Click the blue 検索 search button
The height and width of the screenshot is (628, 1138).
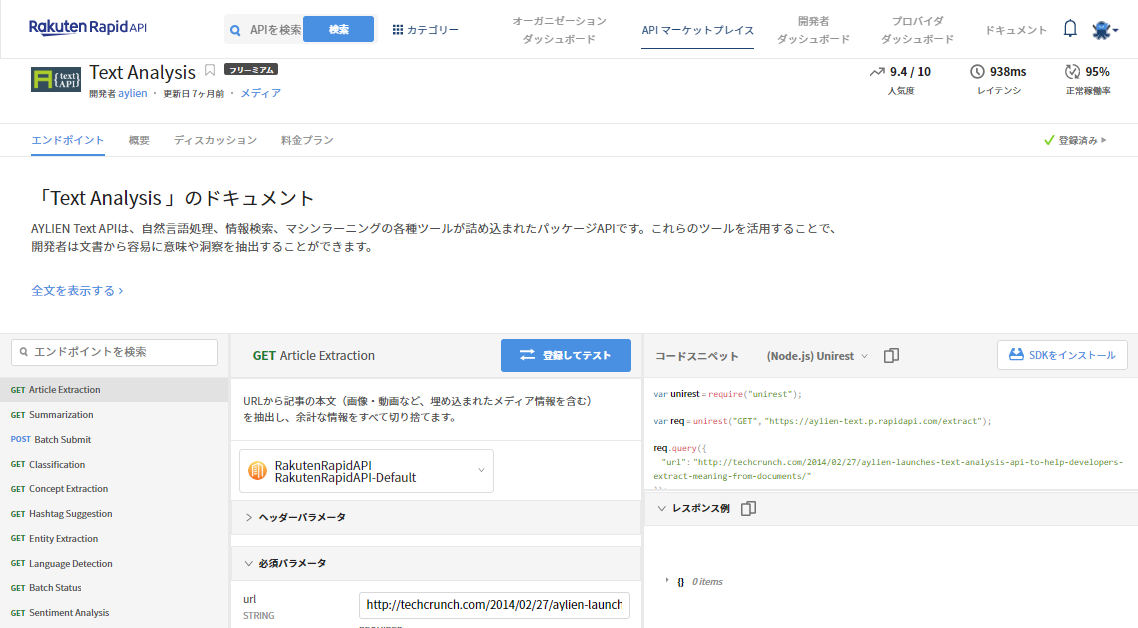338,30
